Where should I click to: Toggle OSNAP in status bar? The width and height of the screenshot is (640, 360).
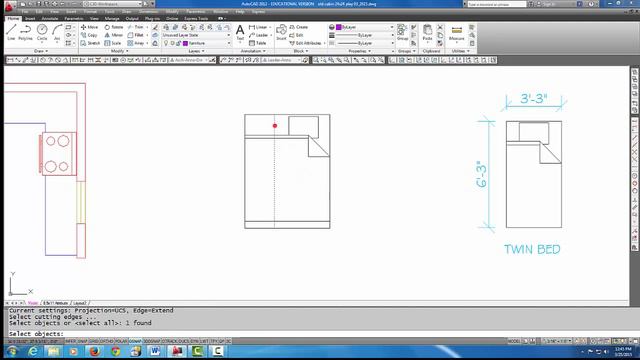[135, 341]
